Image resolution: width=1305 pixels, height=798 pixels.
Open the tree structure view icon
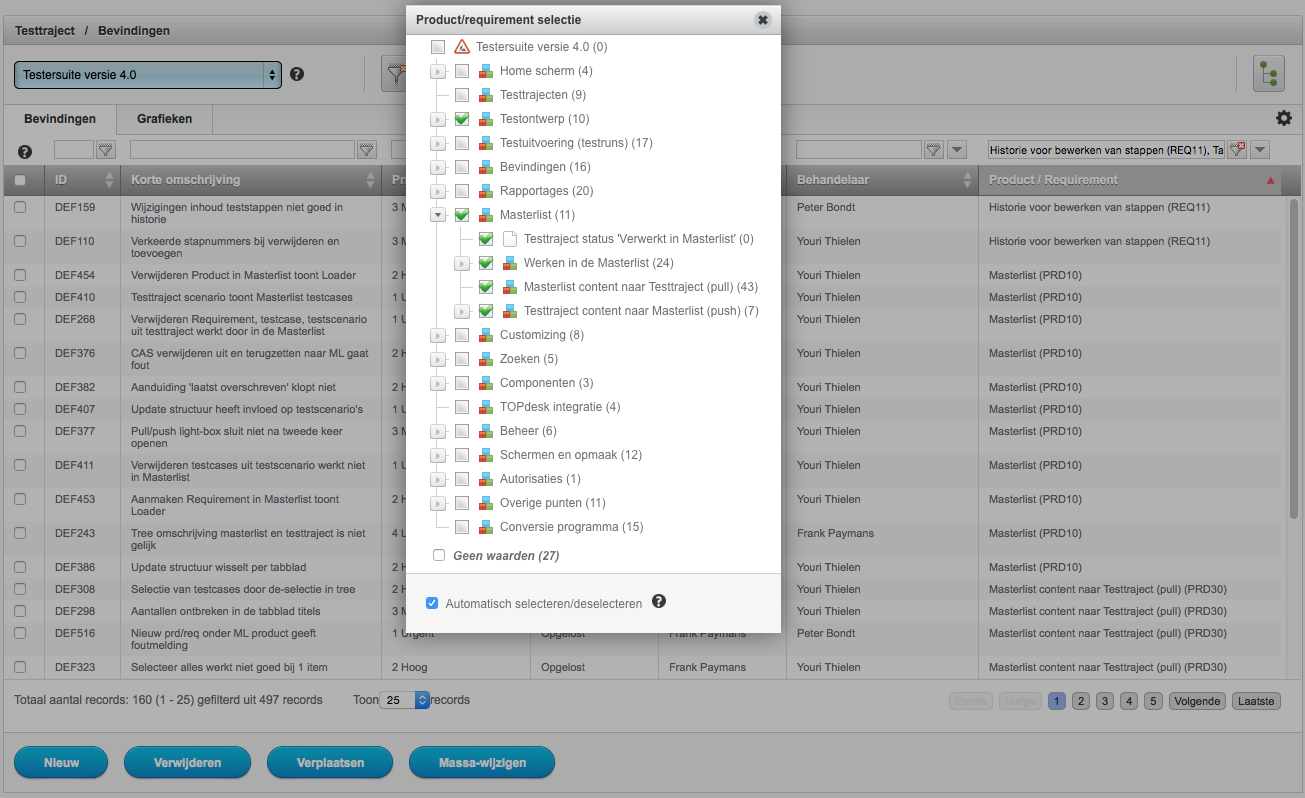tap(1269, 74)
